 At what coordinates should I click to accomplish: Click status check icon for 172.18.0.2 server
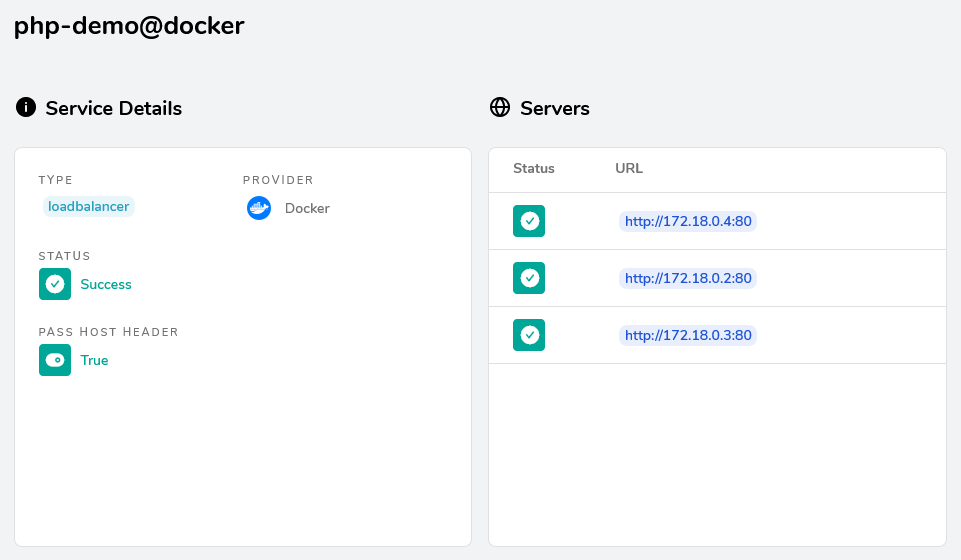[529, 278]
